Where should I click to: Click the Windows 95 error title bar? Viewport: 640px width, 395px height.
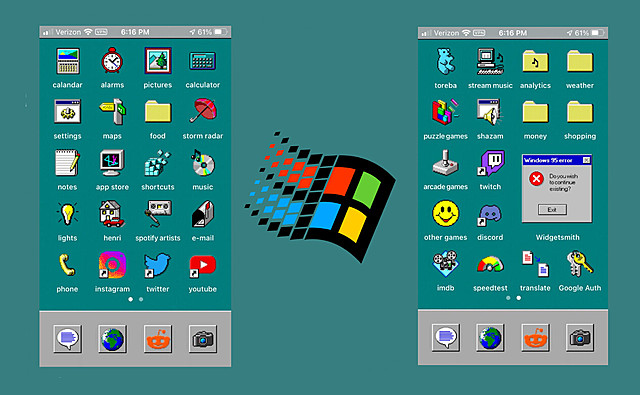(x=557, y=160)
